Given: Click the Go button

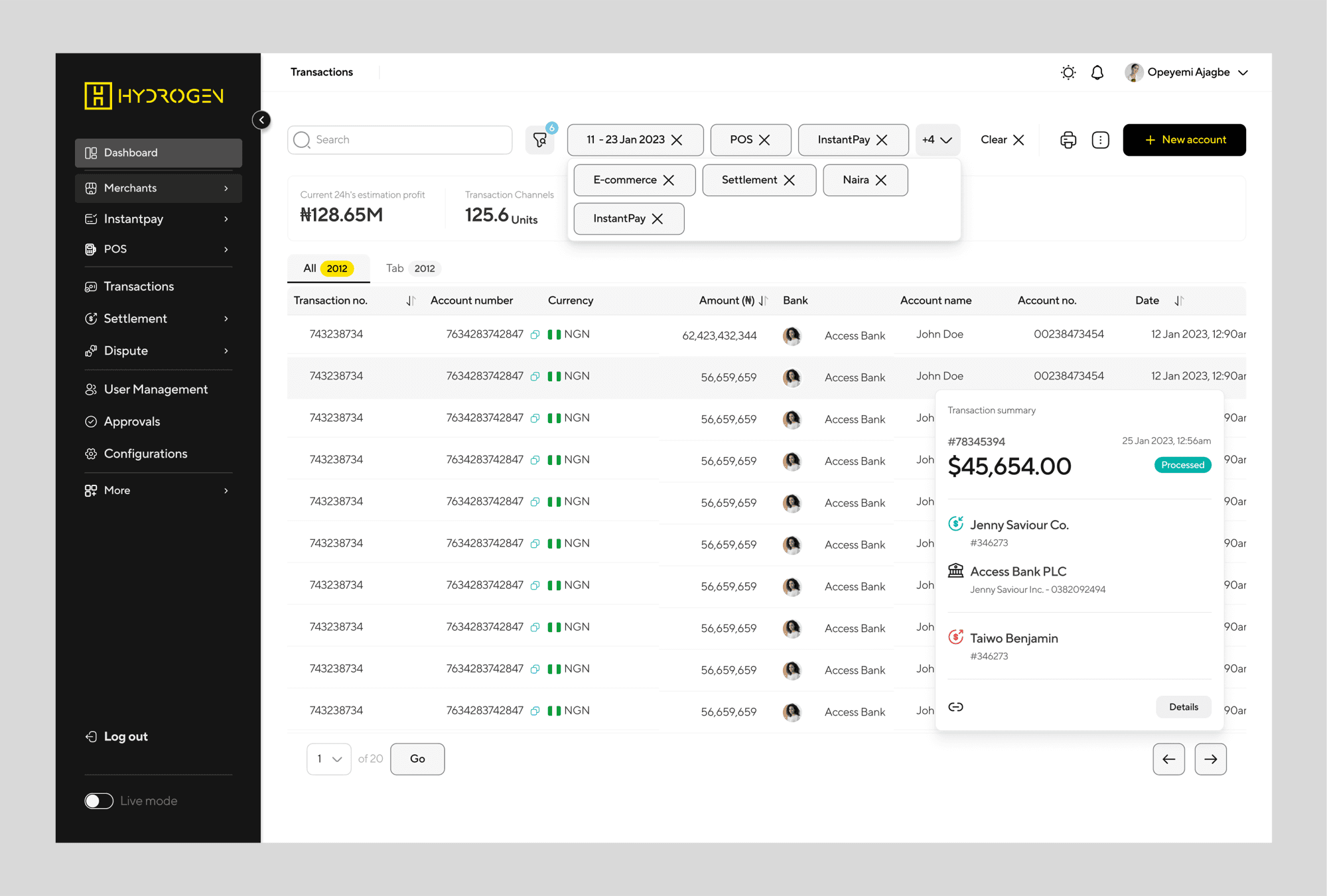Looking at the screenshot, I should (x=417, y=759).
